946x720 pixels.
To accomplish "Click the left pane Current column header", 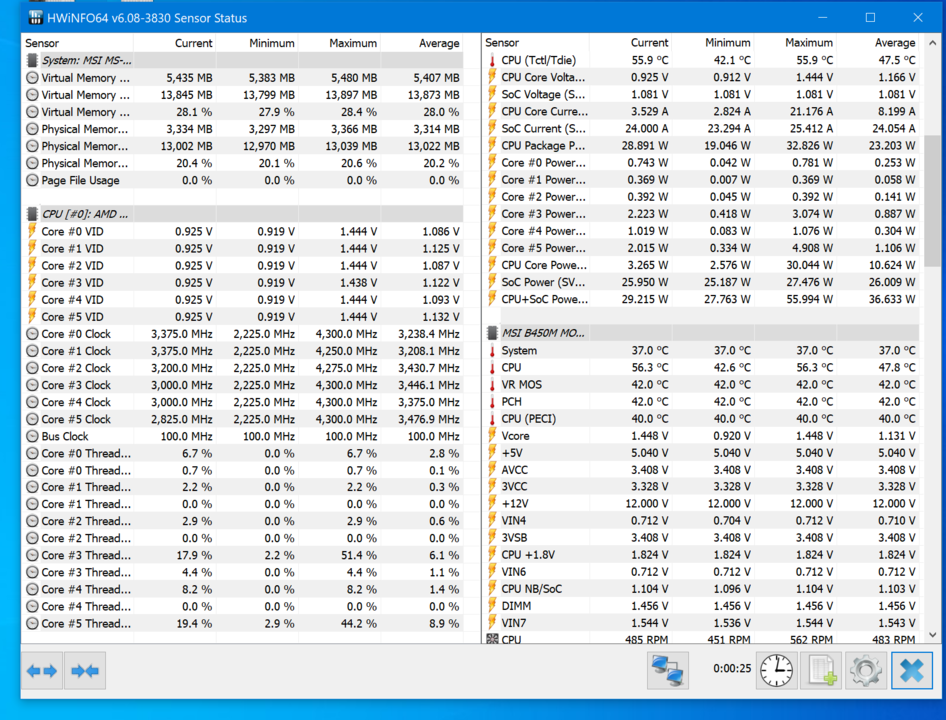I will 174,43.
